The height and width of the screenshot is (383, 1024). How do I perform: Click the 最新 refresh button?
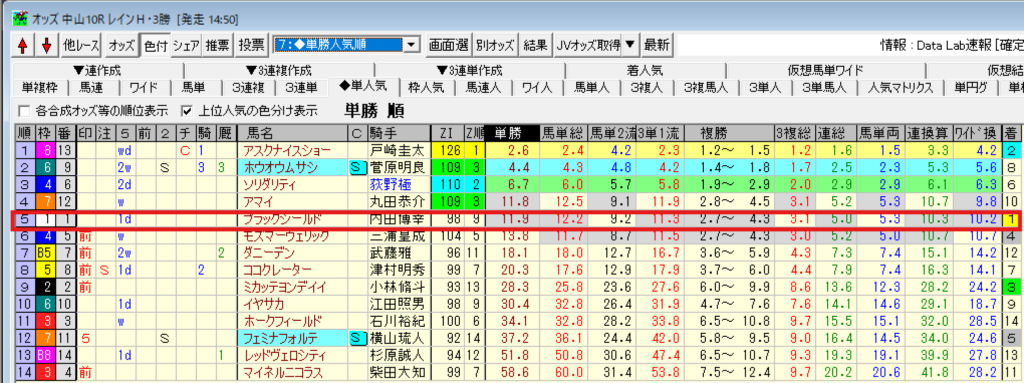pyautogui.click(x=656, y=45)
